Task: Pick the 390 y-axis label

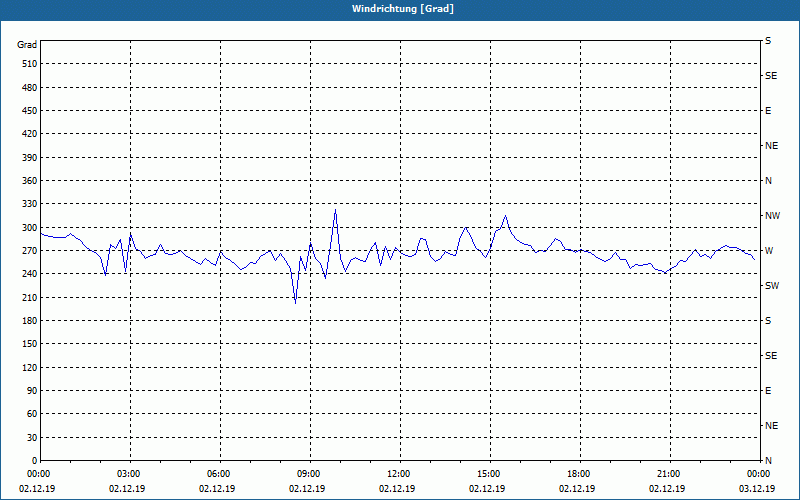Action: coord(30,158)
